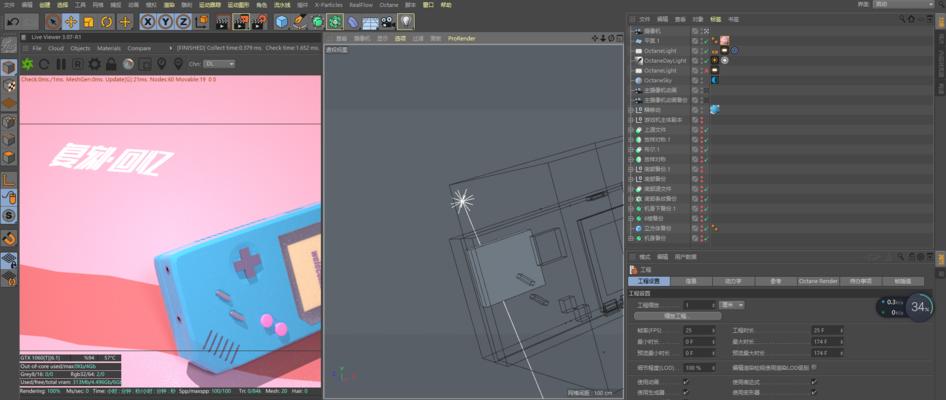Activate the Rotate tool
Image resolution: width=946 pixels, height=400 pixels.
click(x=107, y=22)
